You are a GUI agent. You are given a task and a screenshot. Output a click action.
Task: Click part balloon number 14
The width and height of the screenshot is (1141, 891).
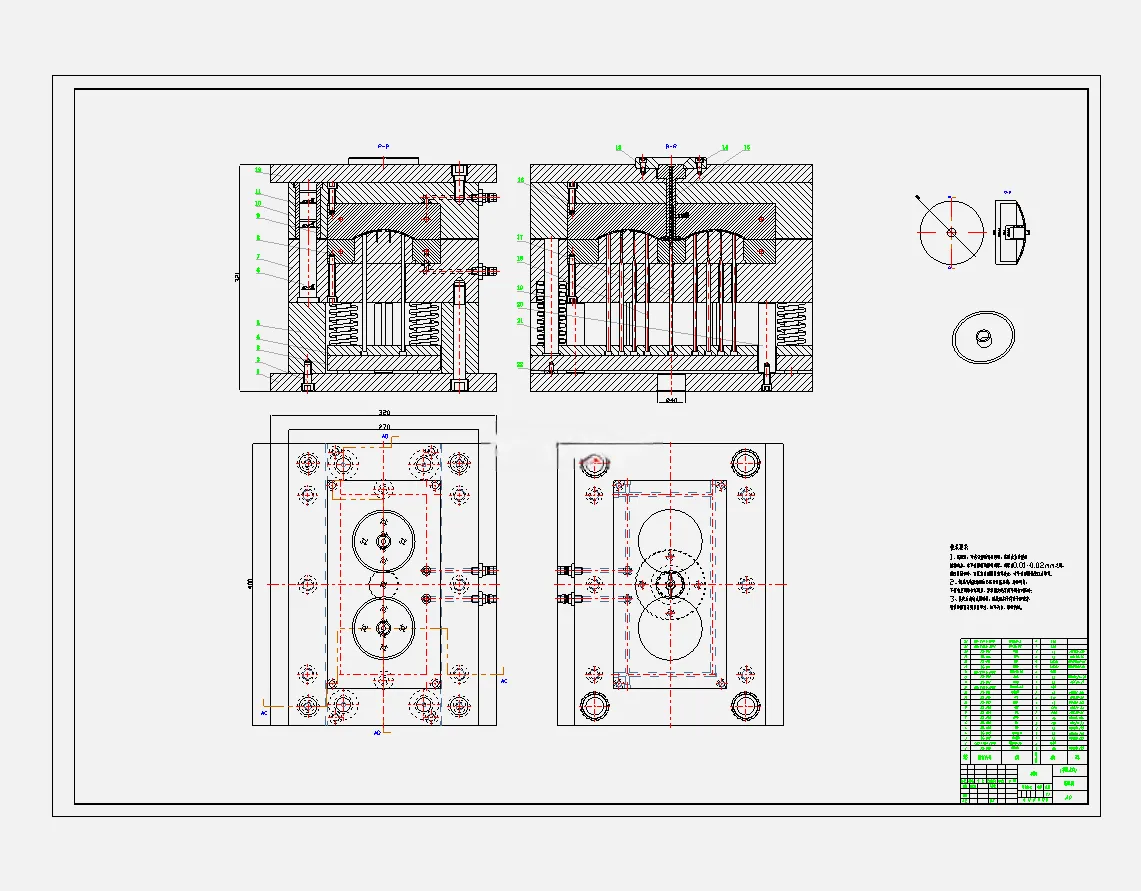coord(725,148)
